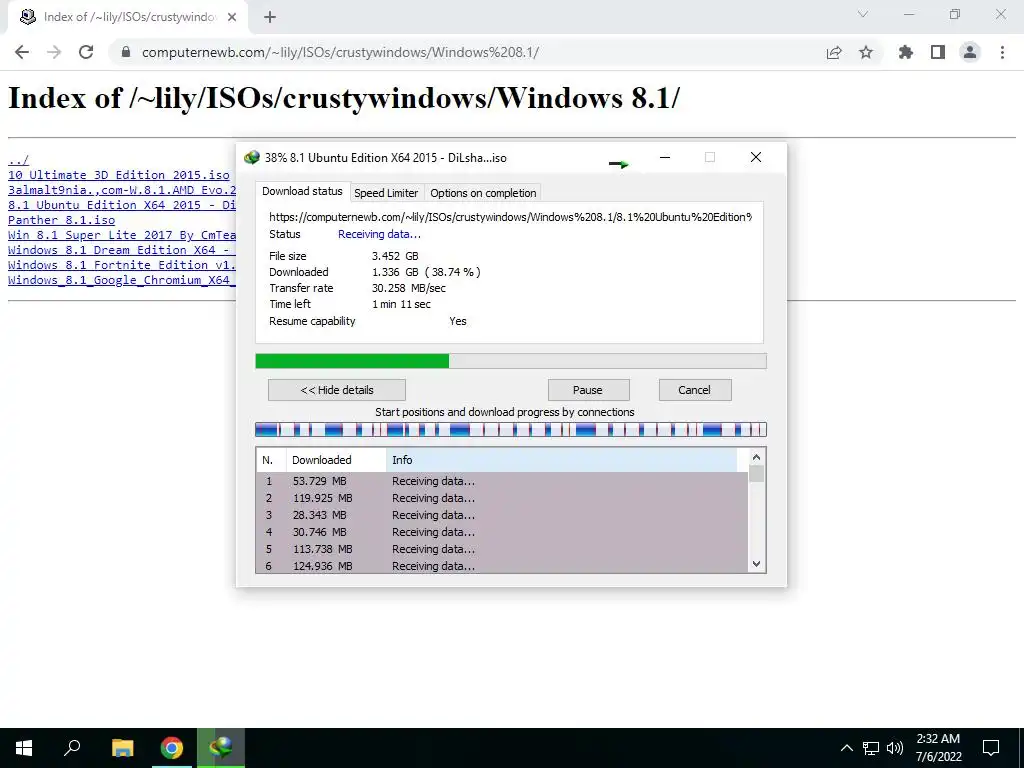Screen dimensions: 1024x768
Task: Open the Speed Limiter tab
Action: pyautogui.click(x=386, y=193)
